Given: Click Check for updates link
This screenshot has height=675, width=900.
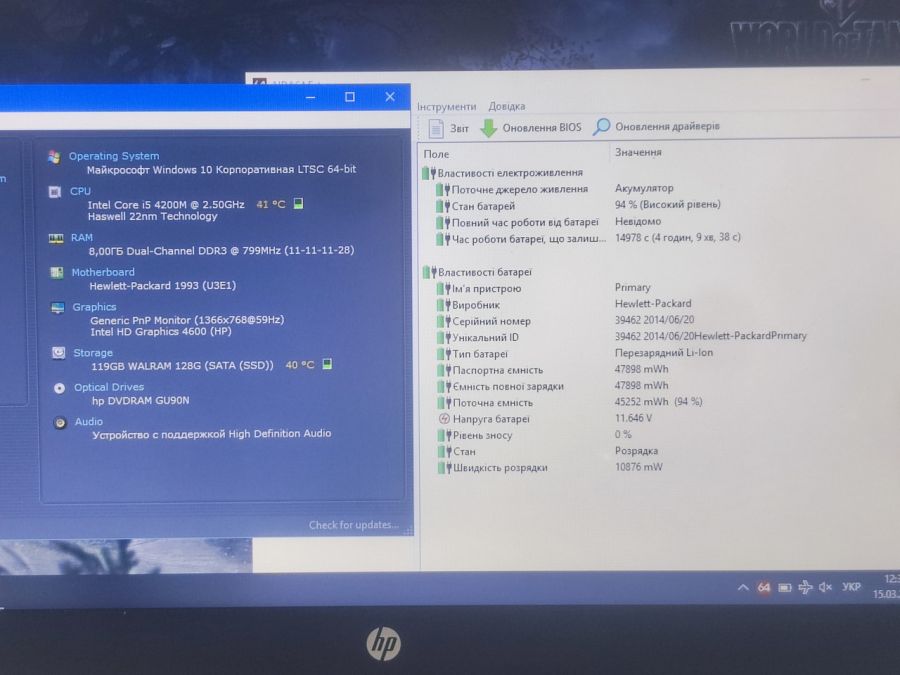Looking at the screenshot, I should pyautogui.click(x=354, y=525).
